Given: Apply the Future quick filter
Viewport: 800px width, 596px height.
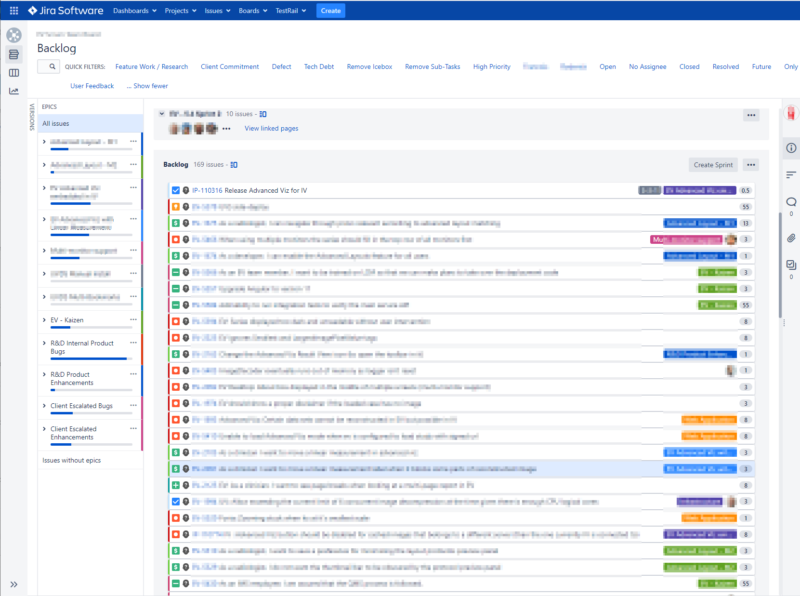Looking at the screenshot, I should tap(761, 66).
